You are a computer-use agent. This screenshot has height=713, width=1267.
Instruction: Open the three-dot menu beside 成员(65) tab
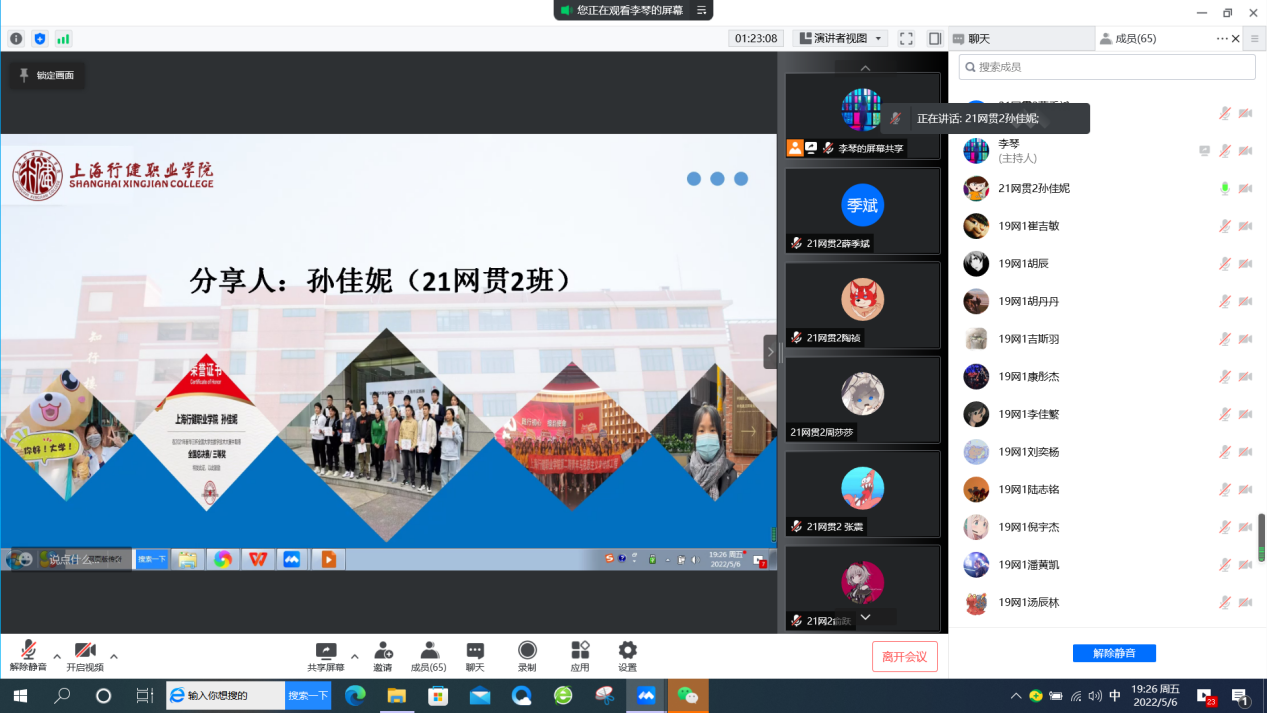1222,39
